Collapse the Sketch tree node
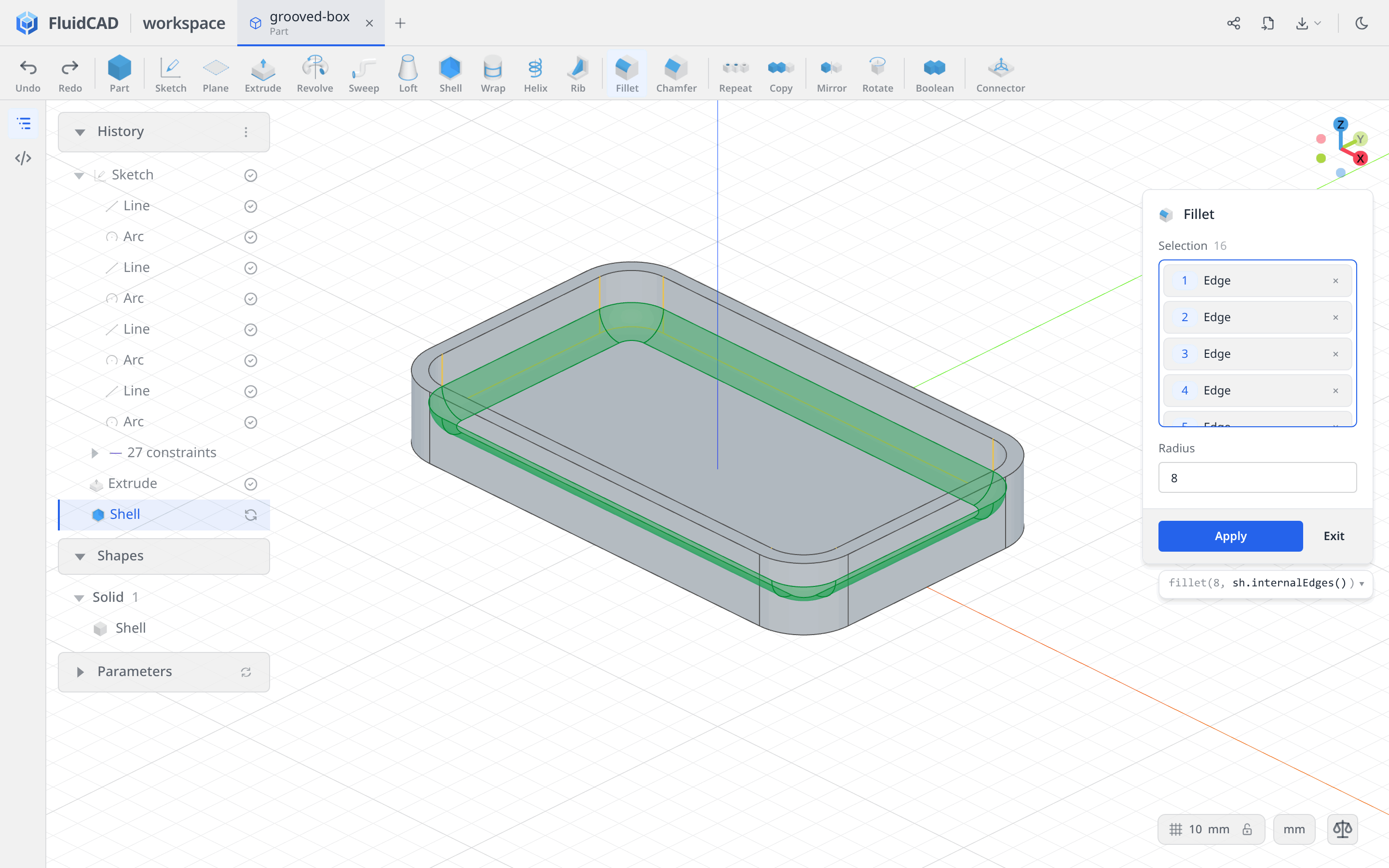This screenshot has width=1389, height=868. 79,175
